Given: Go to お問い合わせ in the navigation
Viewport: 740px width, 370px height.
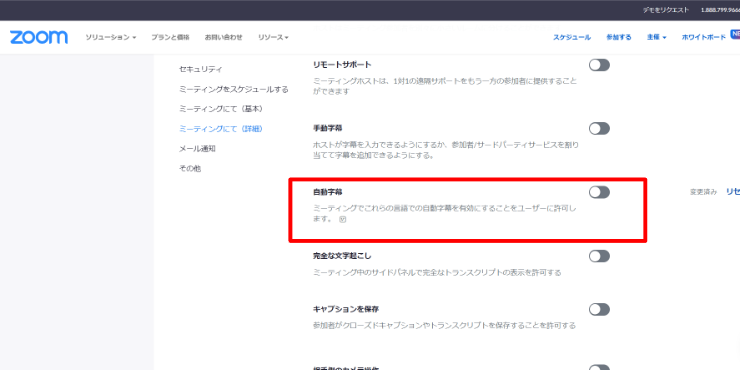Looking at the screenshot, I should pos(224,37).
